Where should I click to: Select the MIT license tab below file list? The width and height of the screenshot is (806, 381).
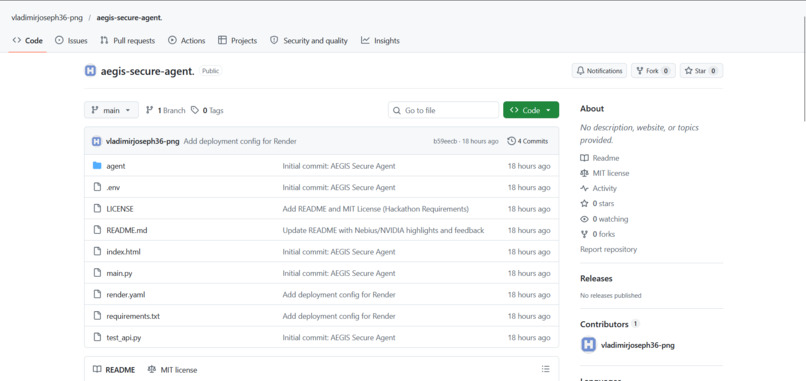point(172,370)
